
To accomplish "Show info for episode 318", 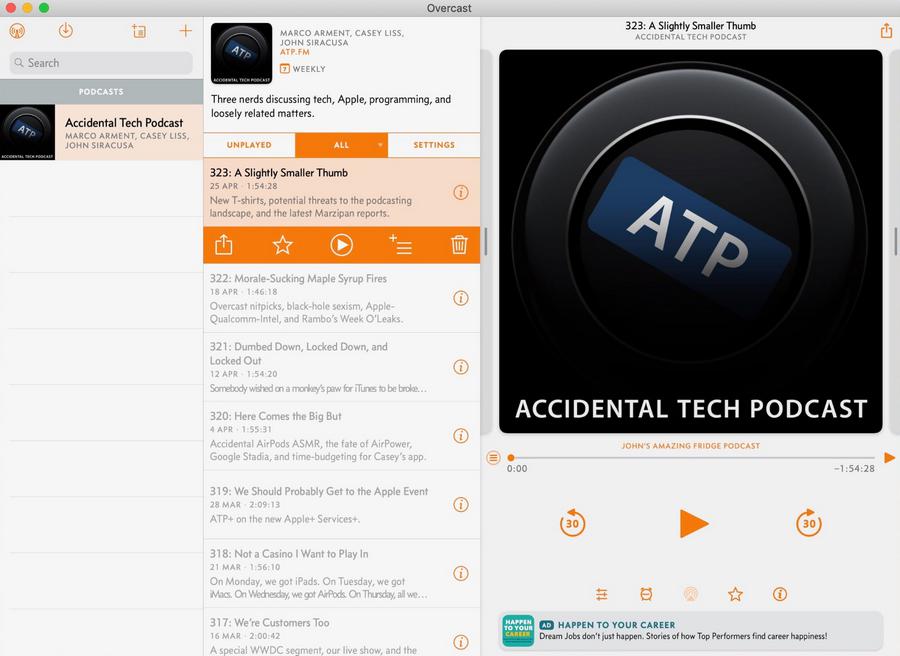I will (x=461, y=574).
